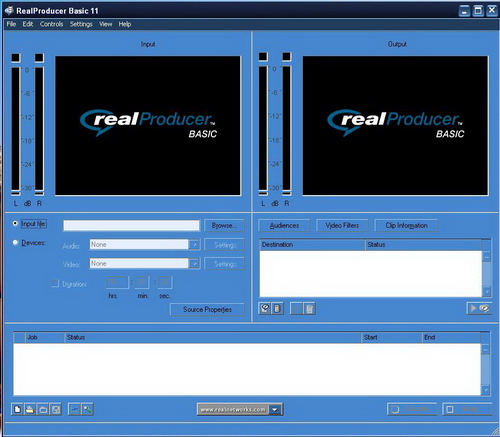Image resolution: width=500 pixels, height=437 pixels.
Task: Add a server destination with eye icon
Action: click(x=265, y=308)
